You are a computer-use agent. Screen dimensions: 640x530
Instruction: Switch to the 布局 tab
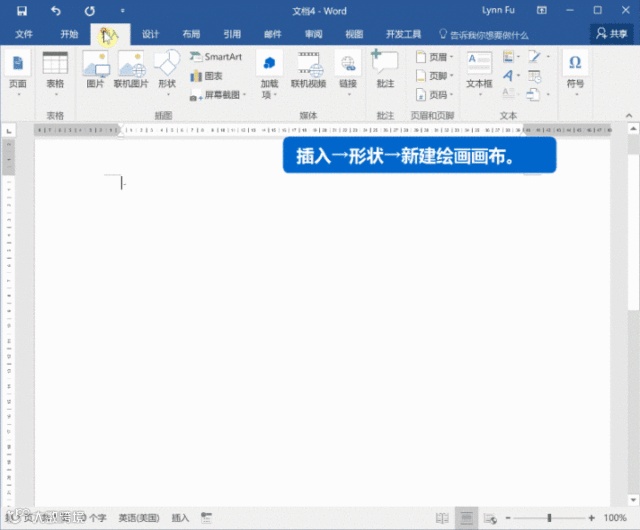click(x=191, y=34)
